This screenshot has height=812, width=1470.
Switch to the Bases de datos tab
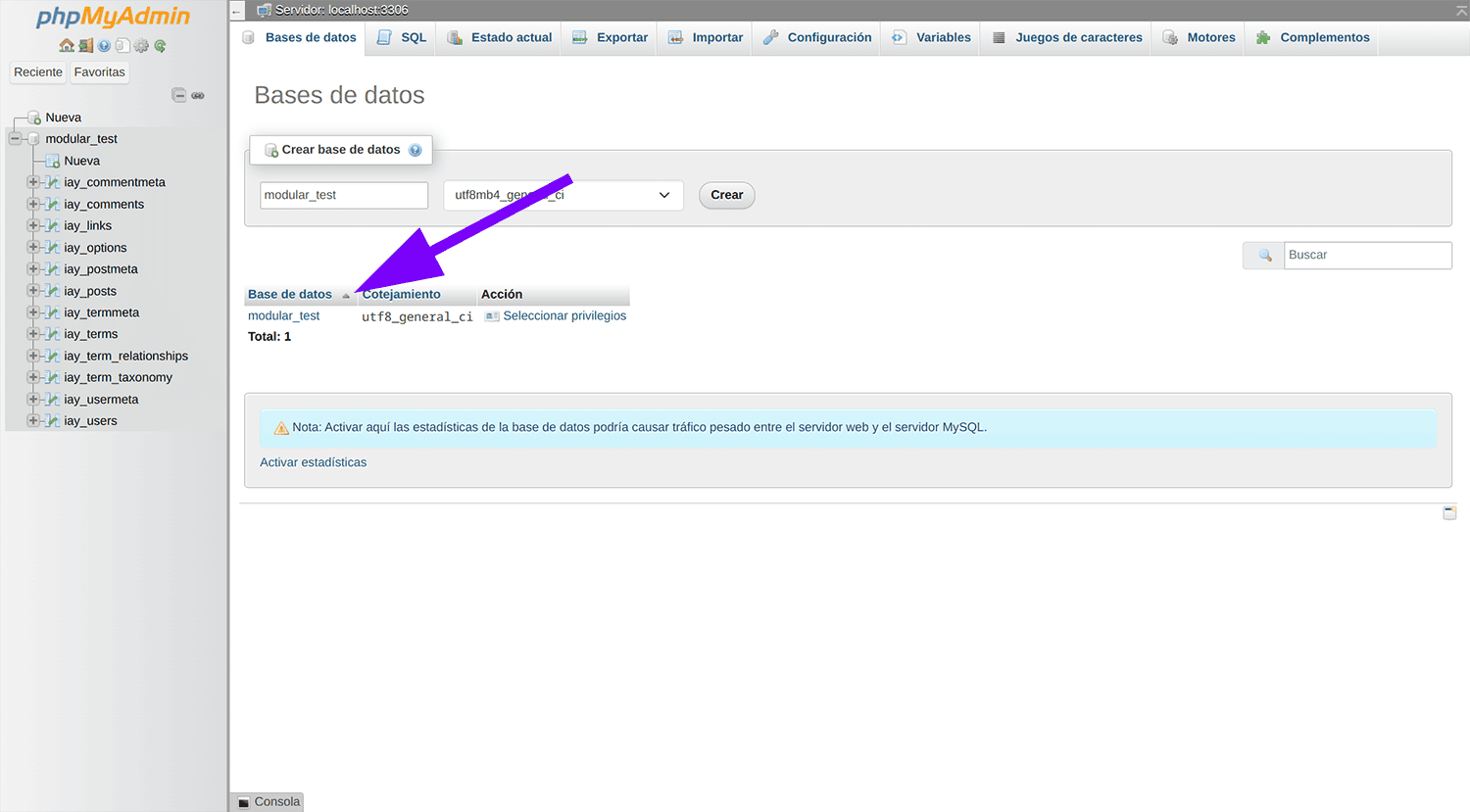click(300, 38)
